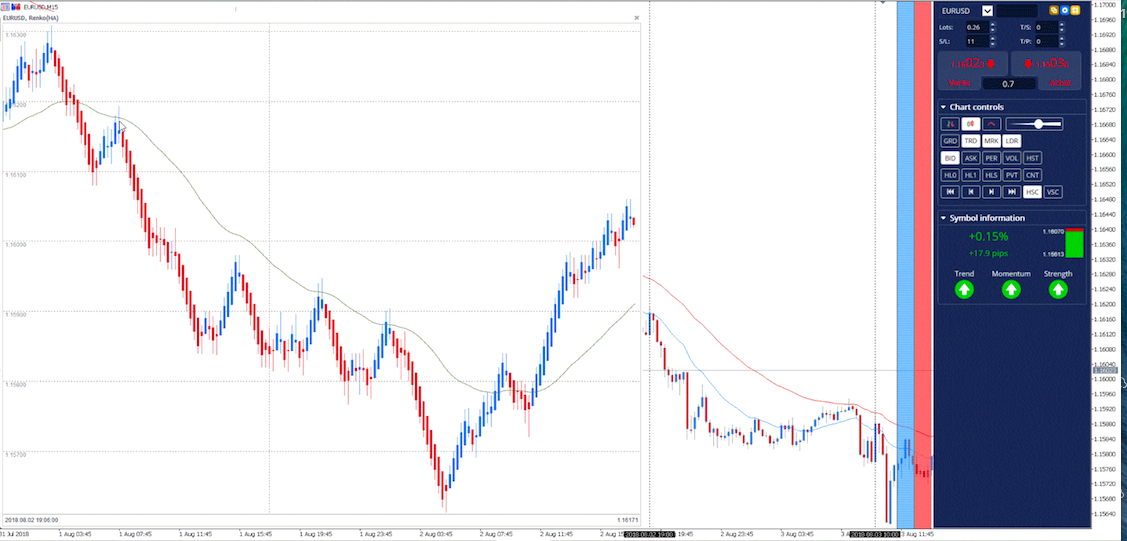Click the 1.16171 value at chart bottom

click(x=627, y=519)
